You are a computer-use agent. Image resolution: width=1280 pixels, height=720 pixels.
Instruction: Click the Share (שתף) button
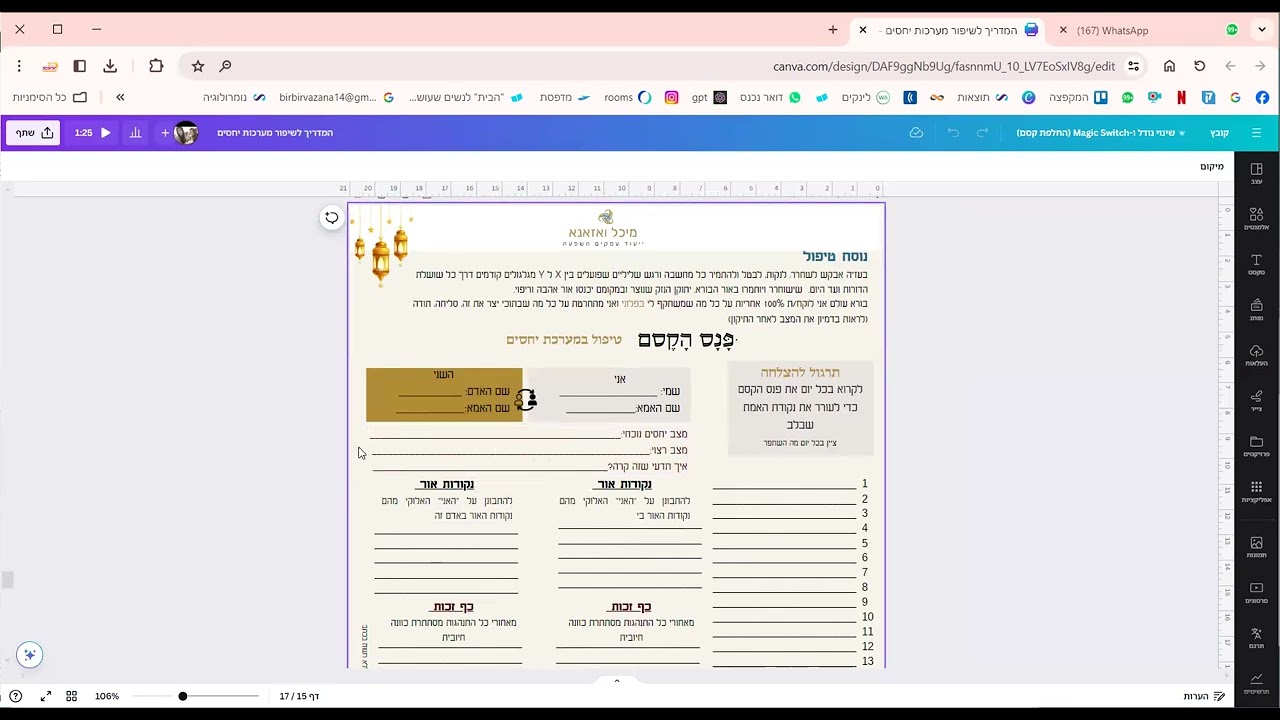coord(33,132)
